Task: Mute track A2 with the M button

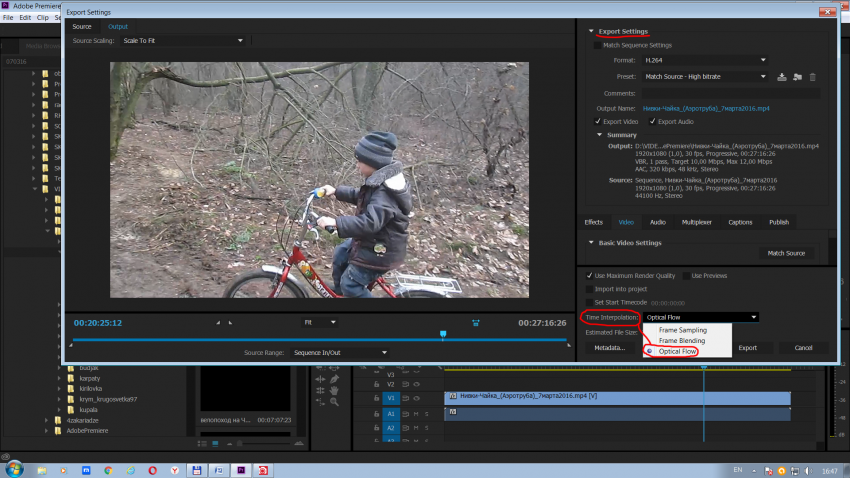Action: click(x=416, y=428)
